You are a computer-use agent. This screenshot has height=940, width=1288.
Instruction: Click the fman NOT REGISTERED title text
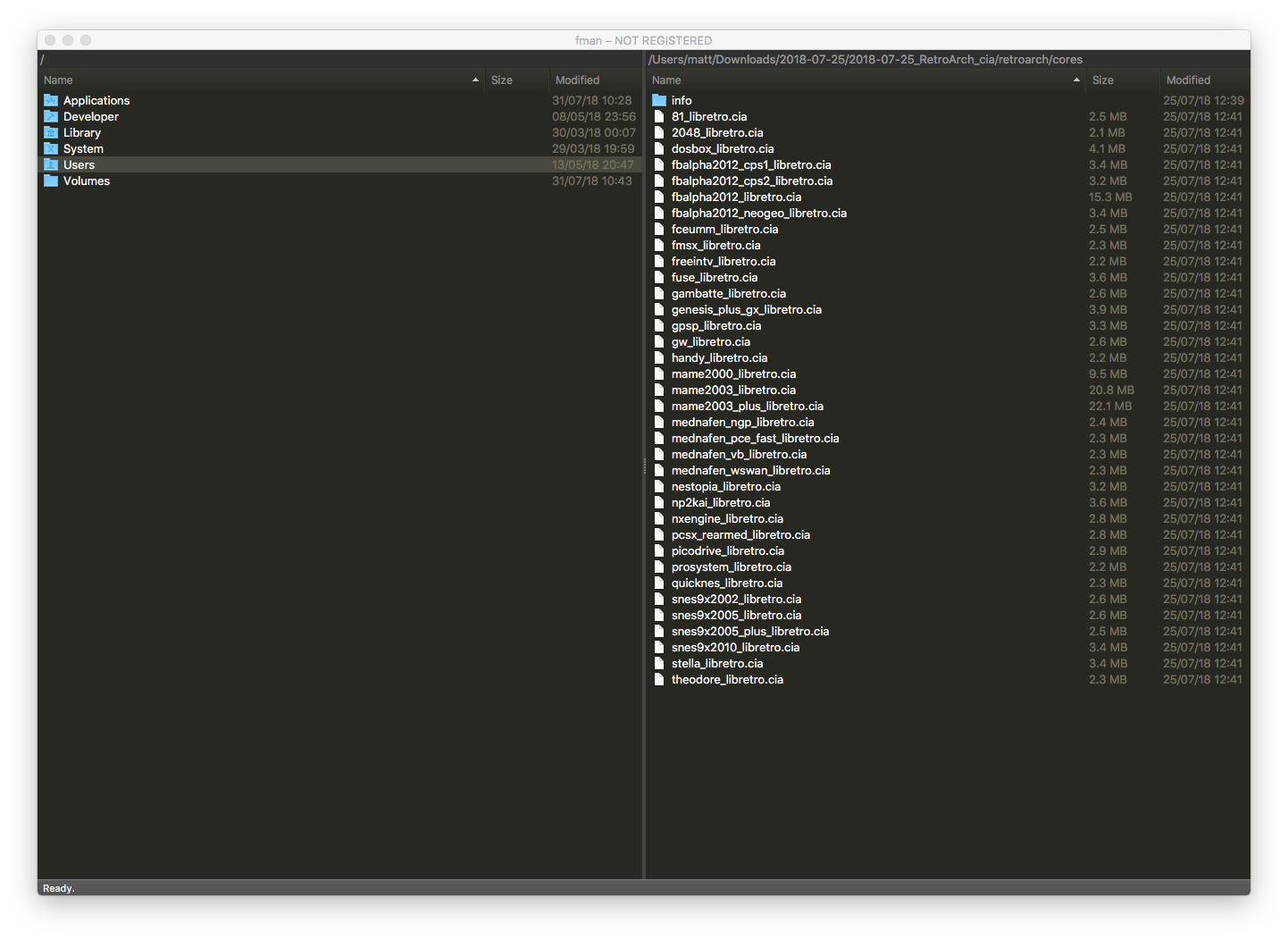pyautogui.click(x=644, y=40)
